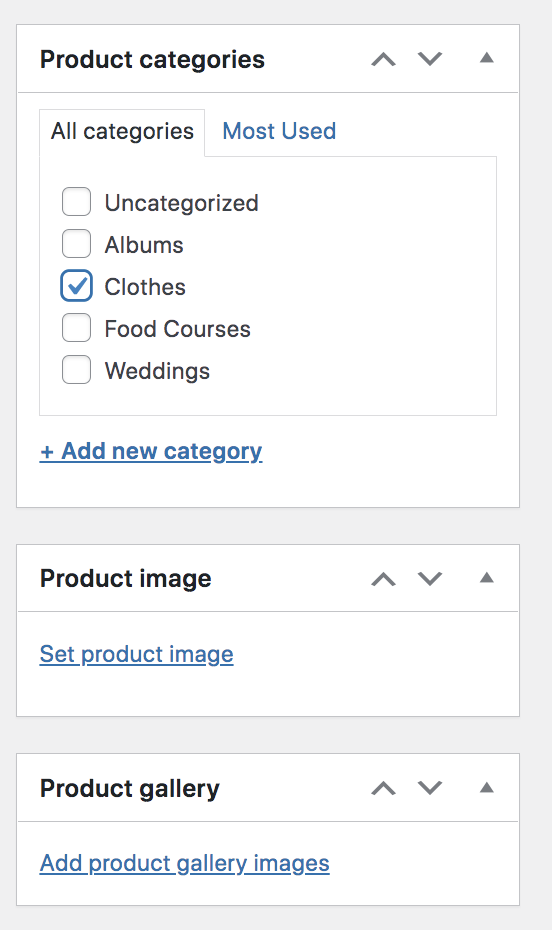The image size is (552, 930).
Task: Move Product image panel up
Action: point(384,579)
